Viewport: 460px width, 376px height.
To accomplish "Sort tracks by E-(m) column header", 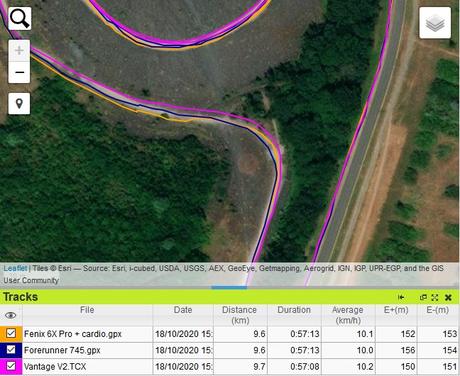I will [x=438, y=315].
